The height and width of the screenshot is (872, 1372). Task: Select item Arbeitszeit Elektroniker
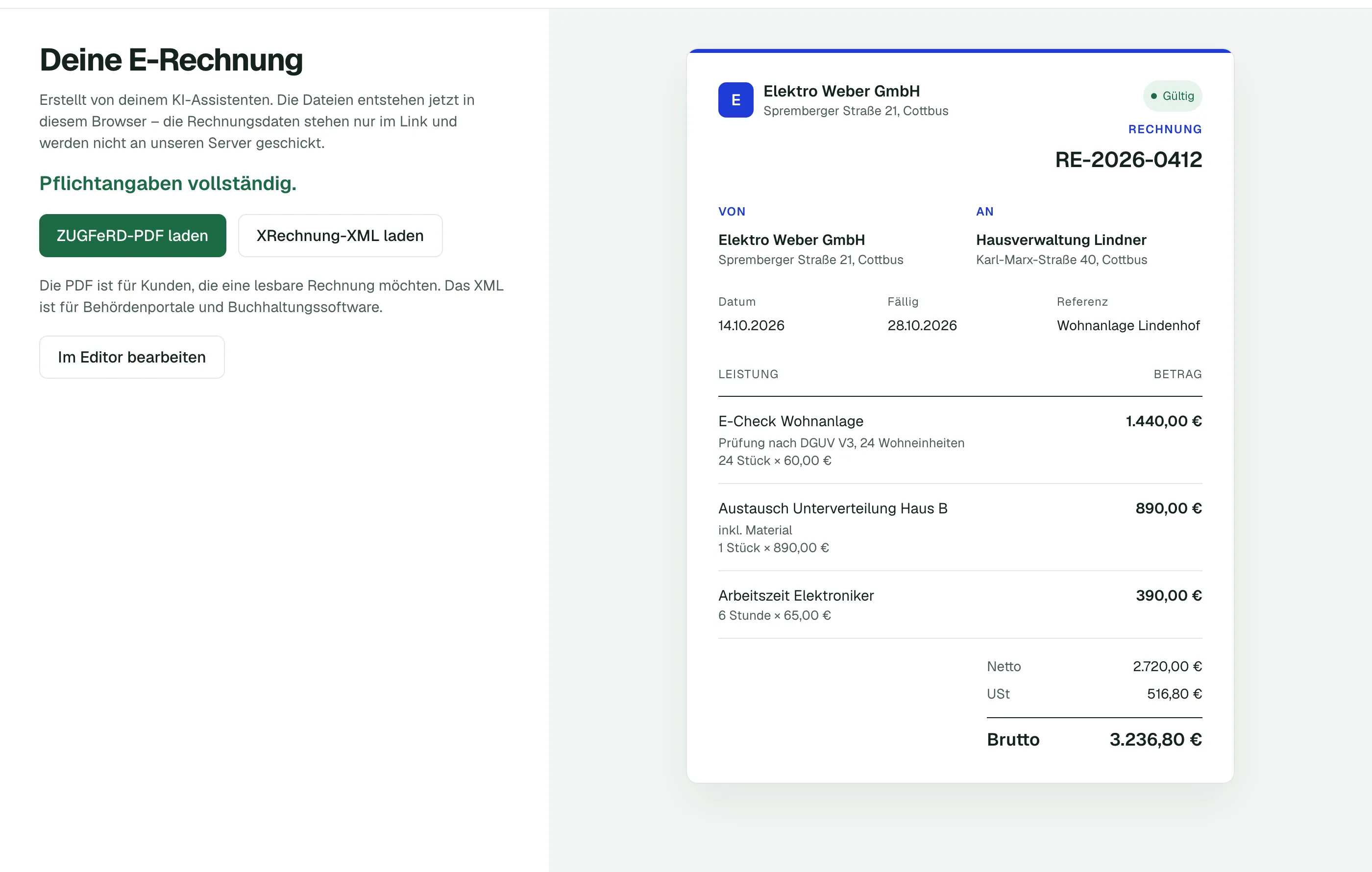795,595
